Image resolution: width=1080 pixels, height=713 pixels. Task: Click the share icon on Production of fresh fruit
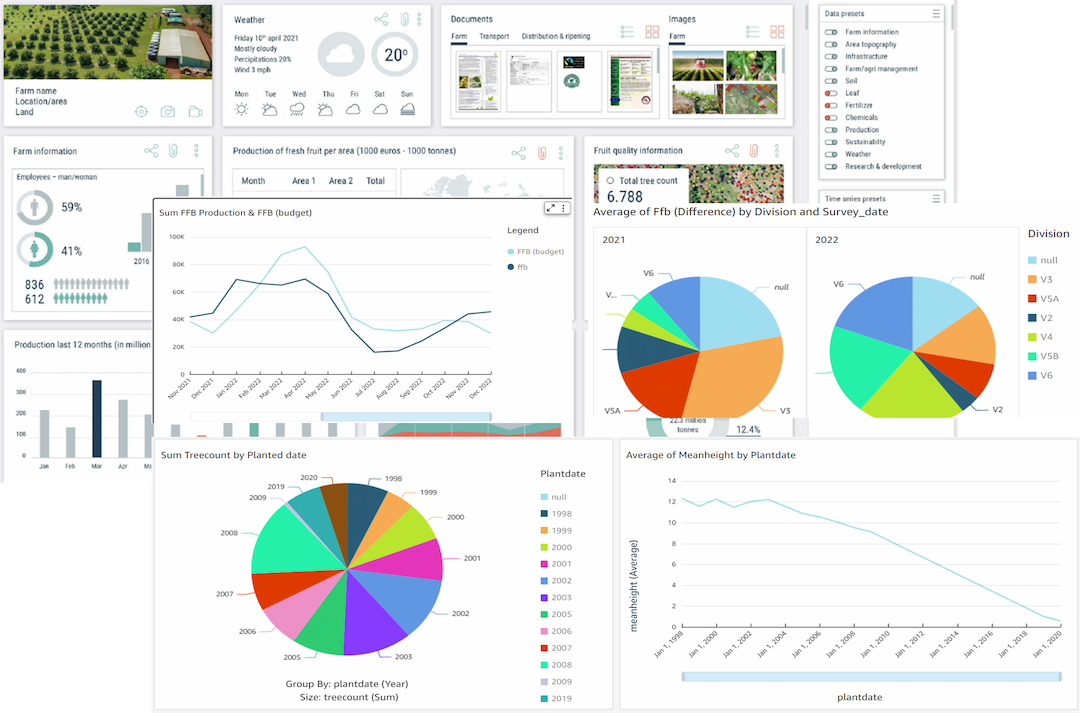(x=518, y=152)
